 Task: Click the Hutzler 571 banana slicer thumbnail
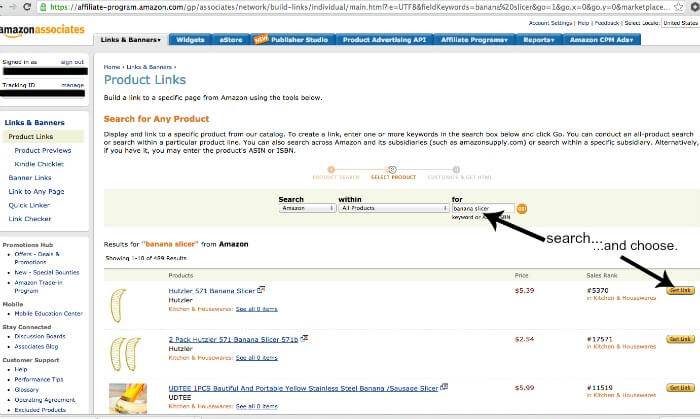(118, 306)
